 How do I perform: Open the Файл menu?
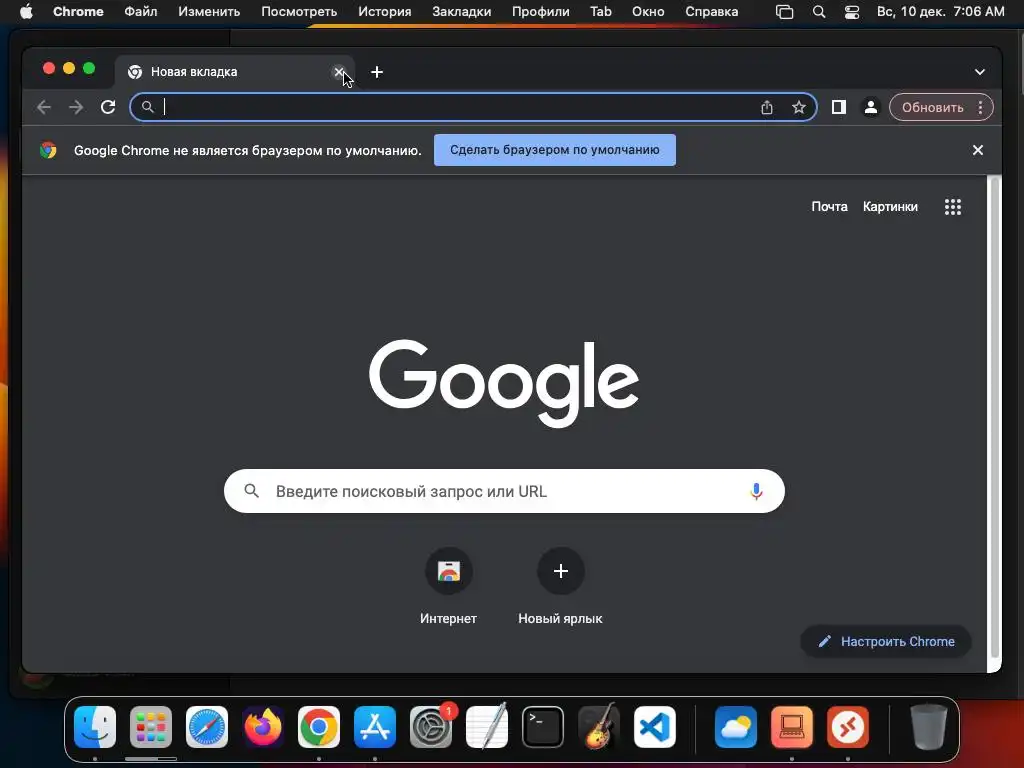tap(140, 12)
